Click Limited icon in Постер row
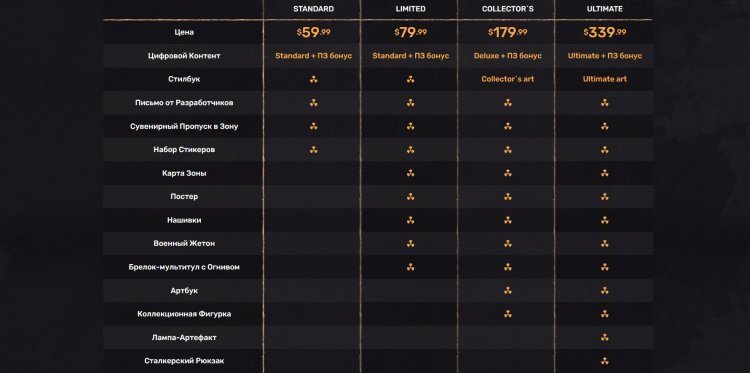This screenshot has height=373, width=750. click(x=410, y=197)
